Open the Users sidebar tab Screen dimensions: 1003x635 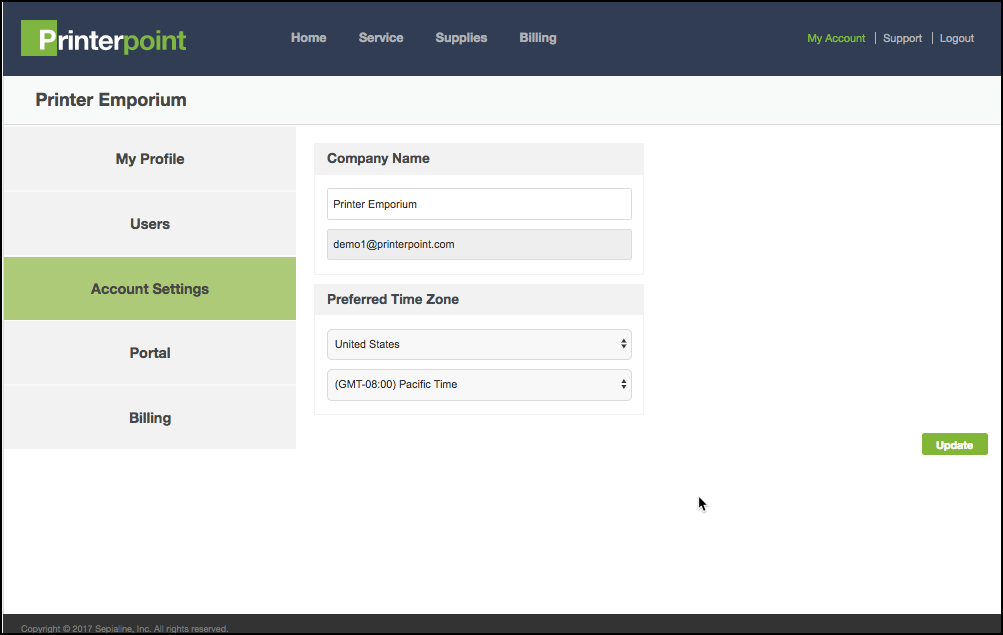click(150, 224)
